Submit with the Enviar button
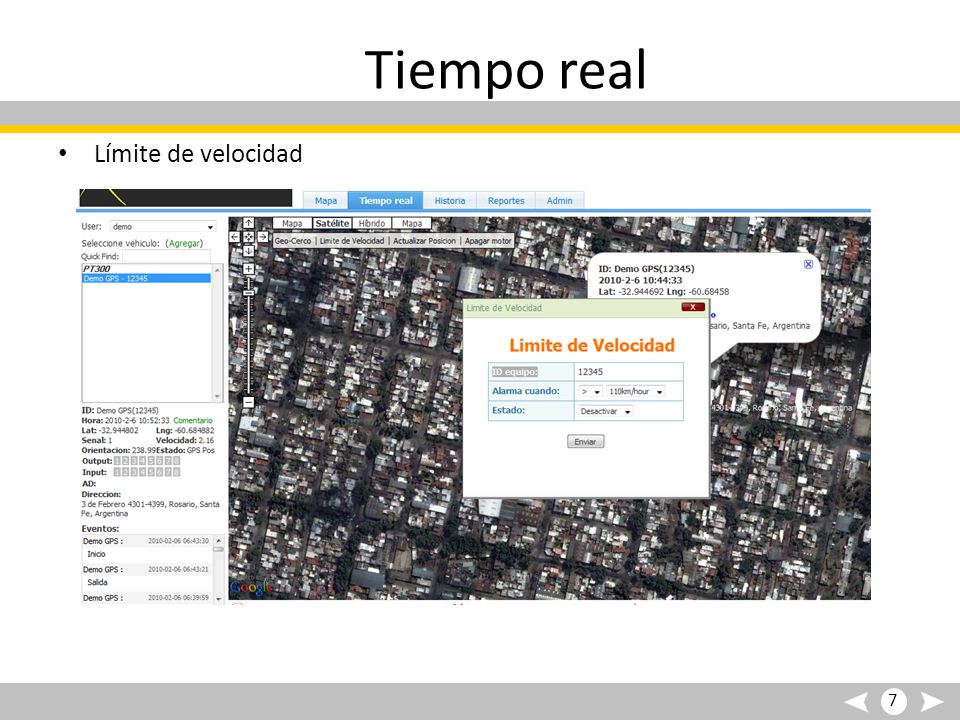This screenshot has height=720, width=960. (586, 441)
